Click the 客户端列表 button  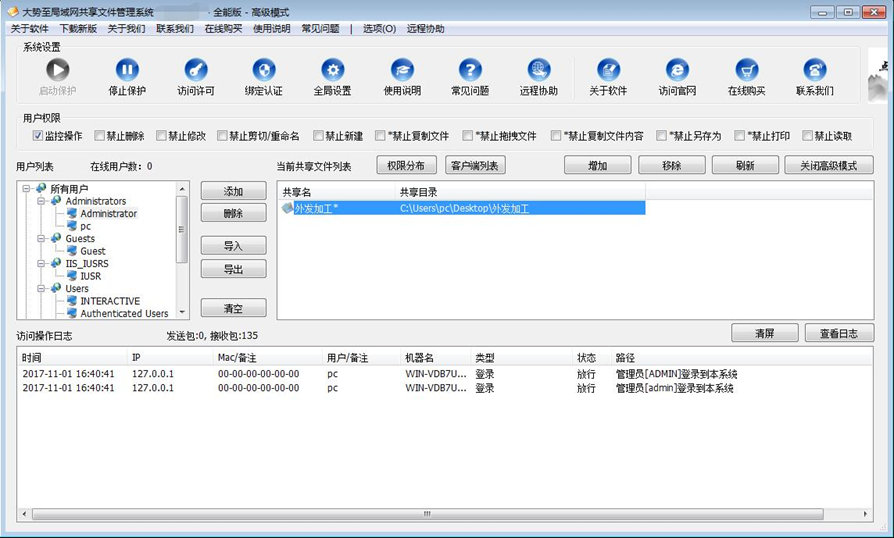pyautogui.click(x=475, y=165)
